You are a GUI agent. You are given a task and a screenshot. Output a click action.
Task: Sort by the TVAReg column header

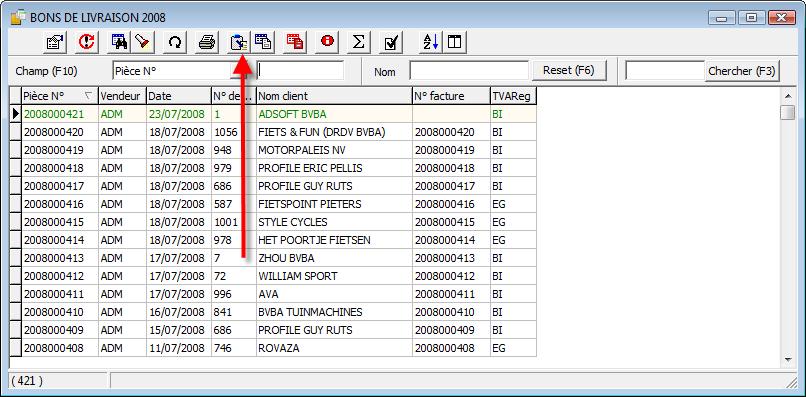coord(513,96)
